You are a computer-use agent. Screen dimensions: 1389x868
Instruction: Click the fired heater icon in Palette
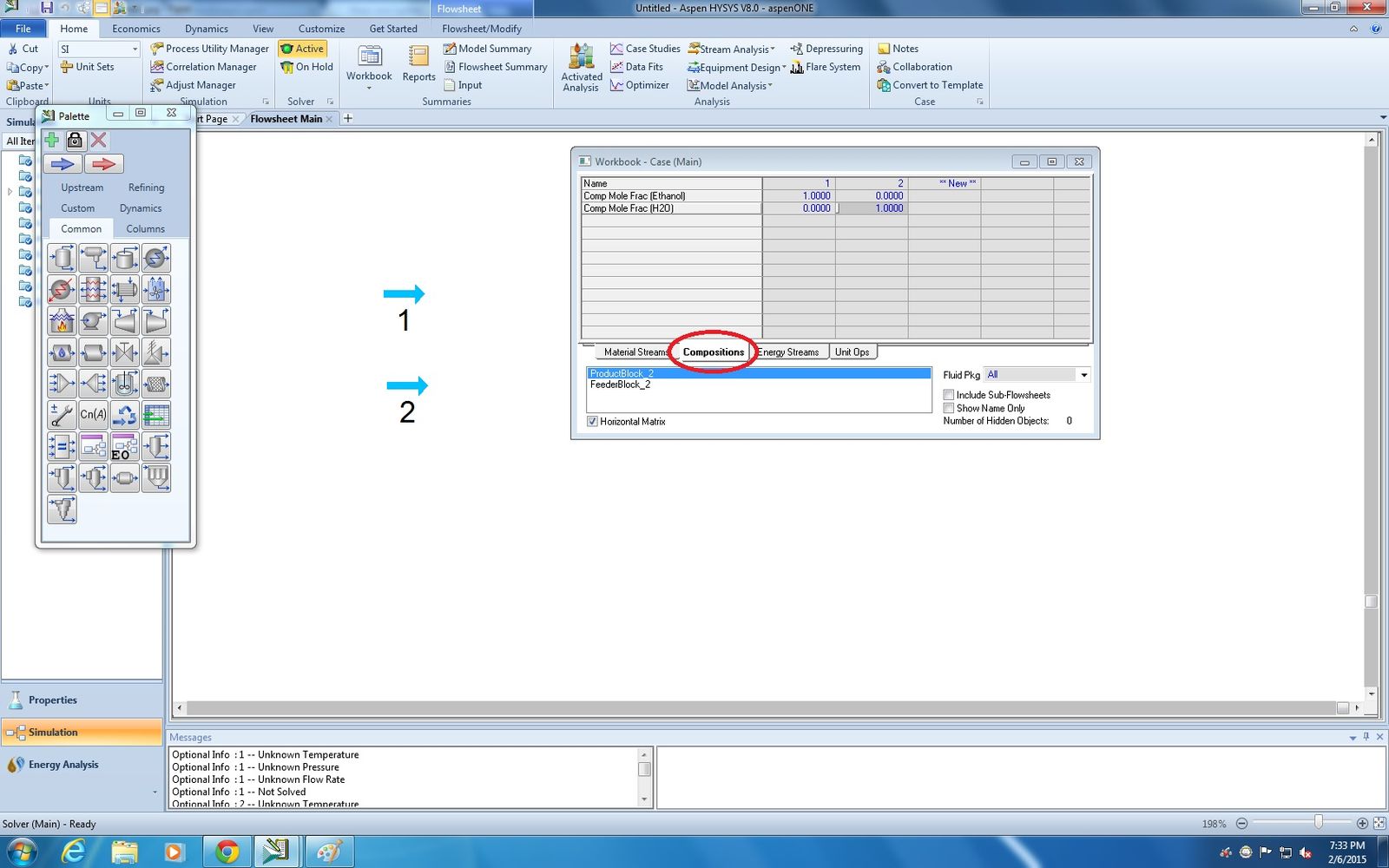pos(62,321)
